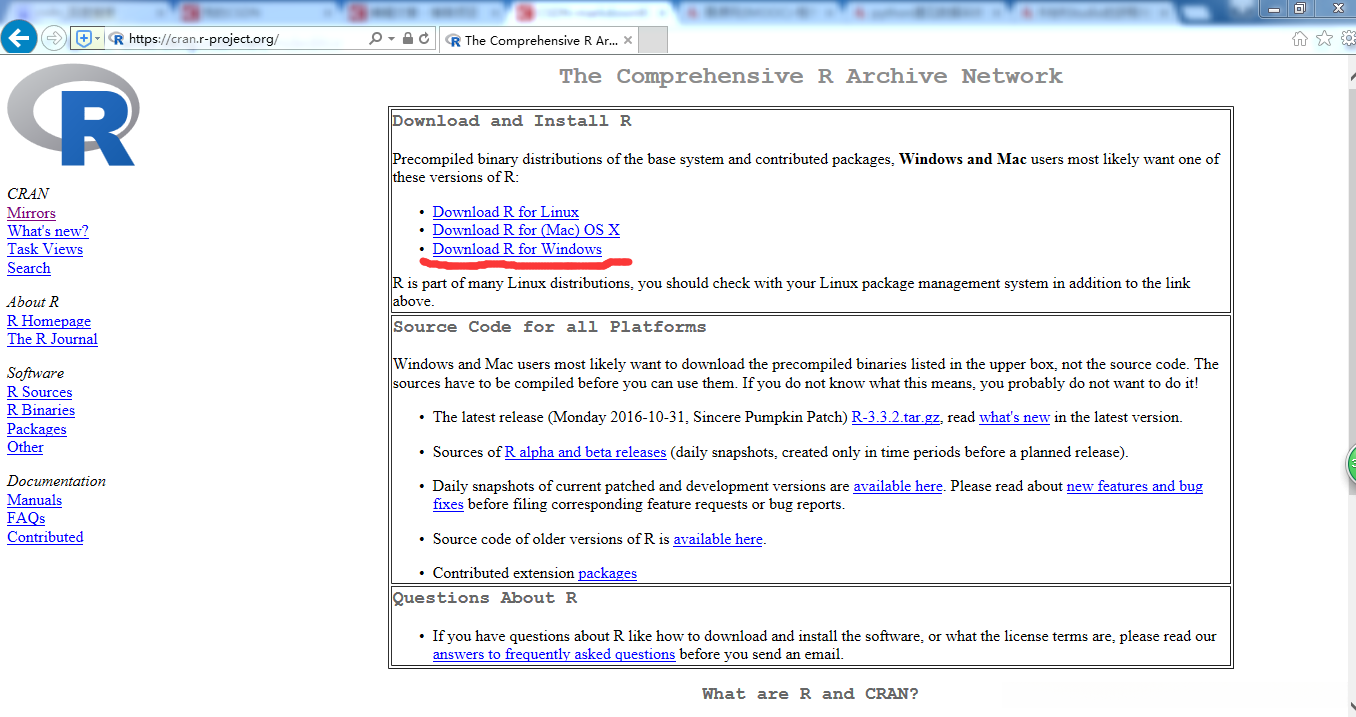Open the Search link in the CRAN section
1356x717 pixels.
29,268
